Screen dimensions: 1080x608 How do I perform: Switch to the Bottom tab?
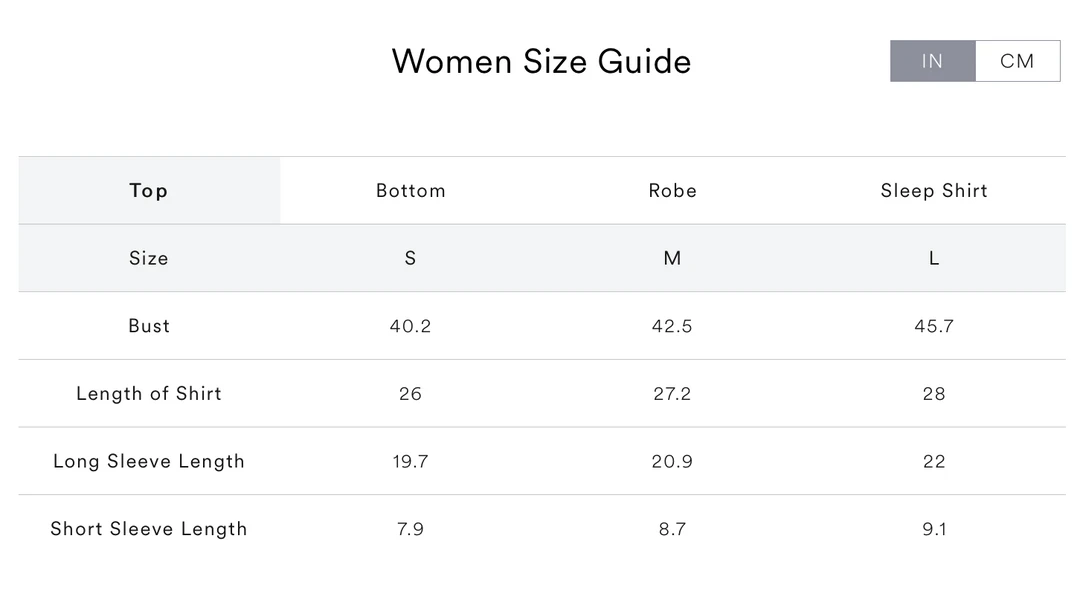tap(411, 191)
